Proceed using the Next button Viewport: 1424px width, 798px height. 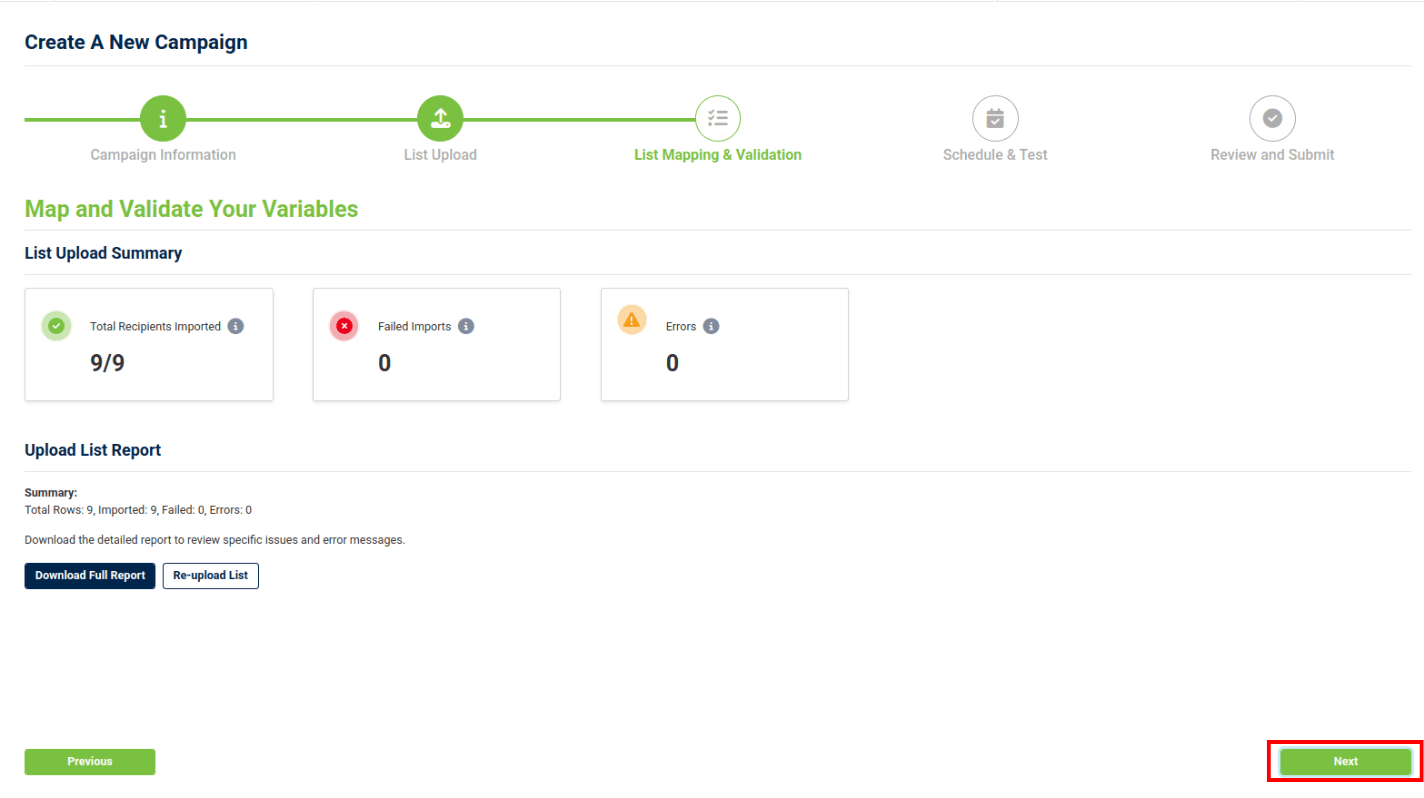[x=1345, y=762]
